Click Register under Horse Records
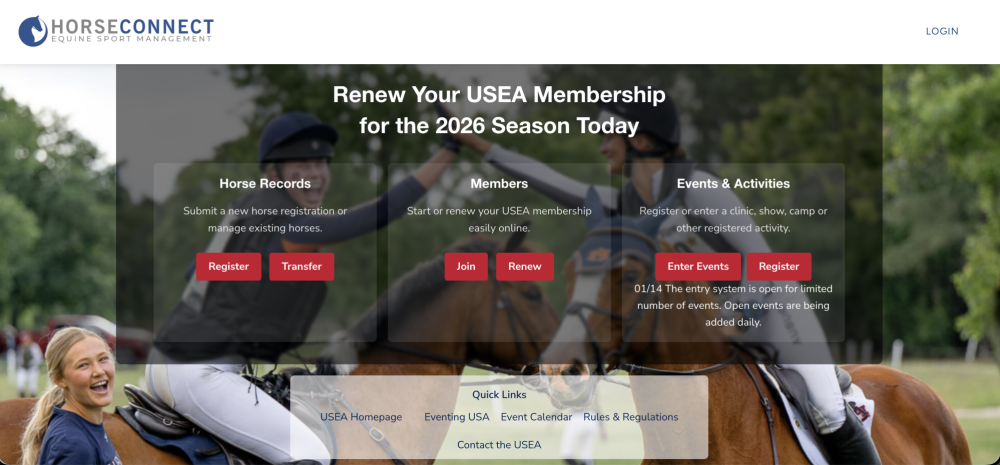Screen dimensions: 1000x465 [228, 267]
